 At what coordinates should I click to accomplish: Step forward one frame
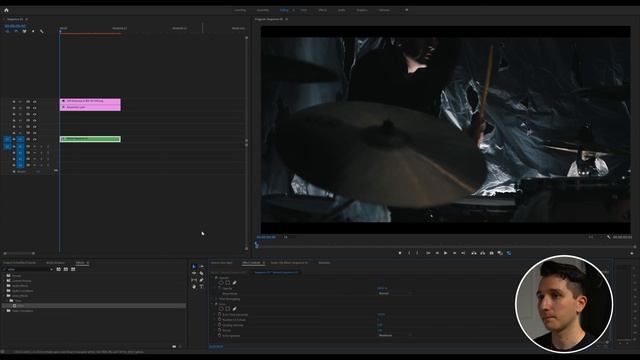pos(454,253)
